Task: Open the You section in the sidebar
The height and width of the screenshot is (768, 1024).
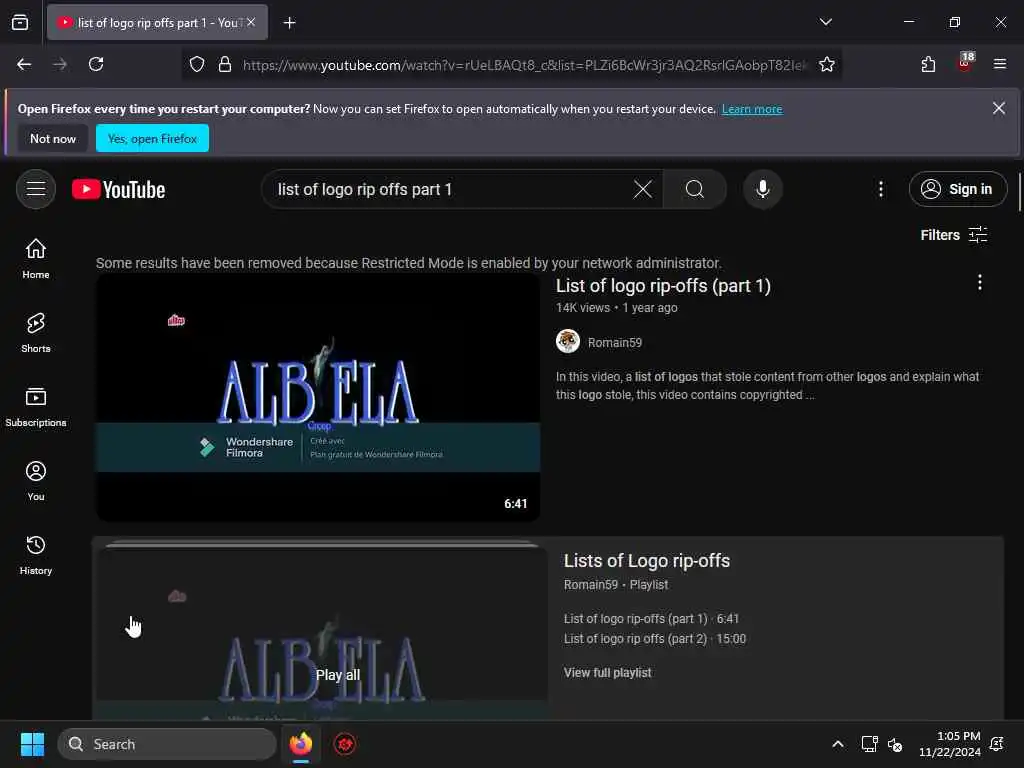Action: 36,481
